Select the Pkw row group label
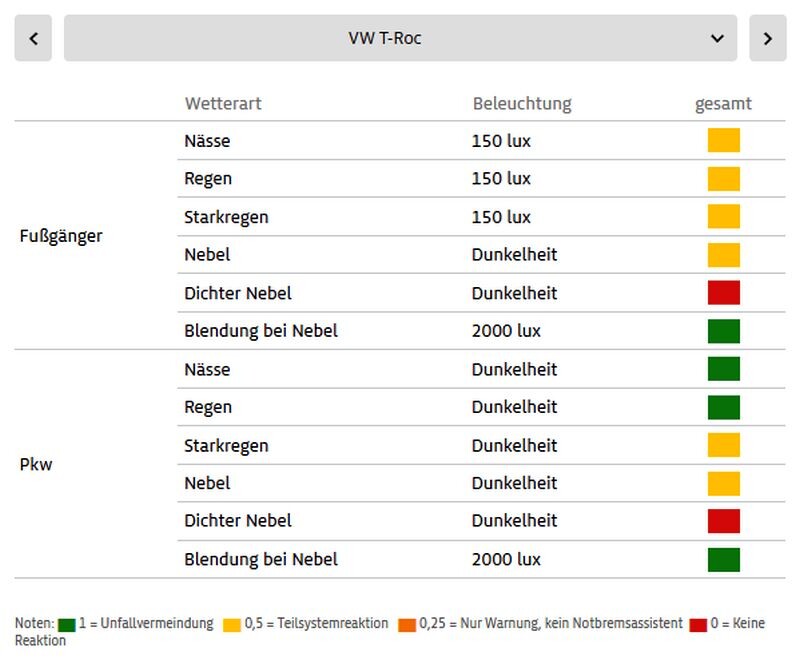Viewport: 800px width, 664px height. point(36,465)
